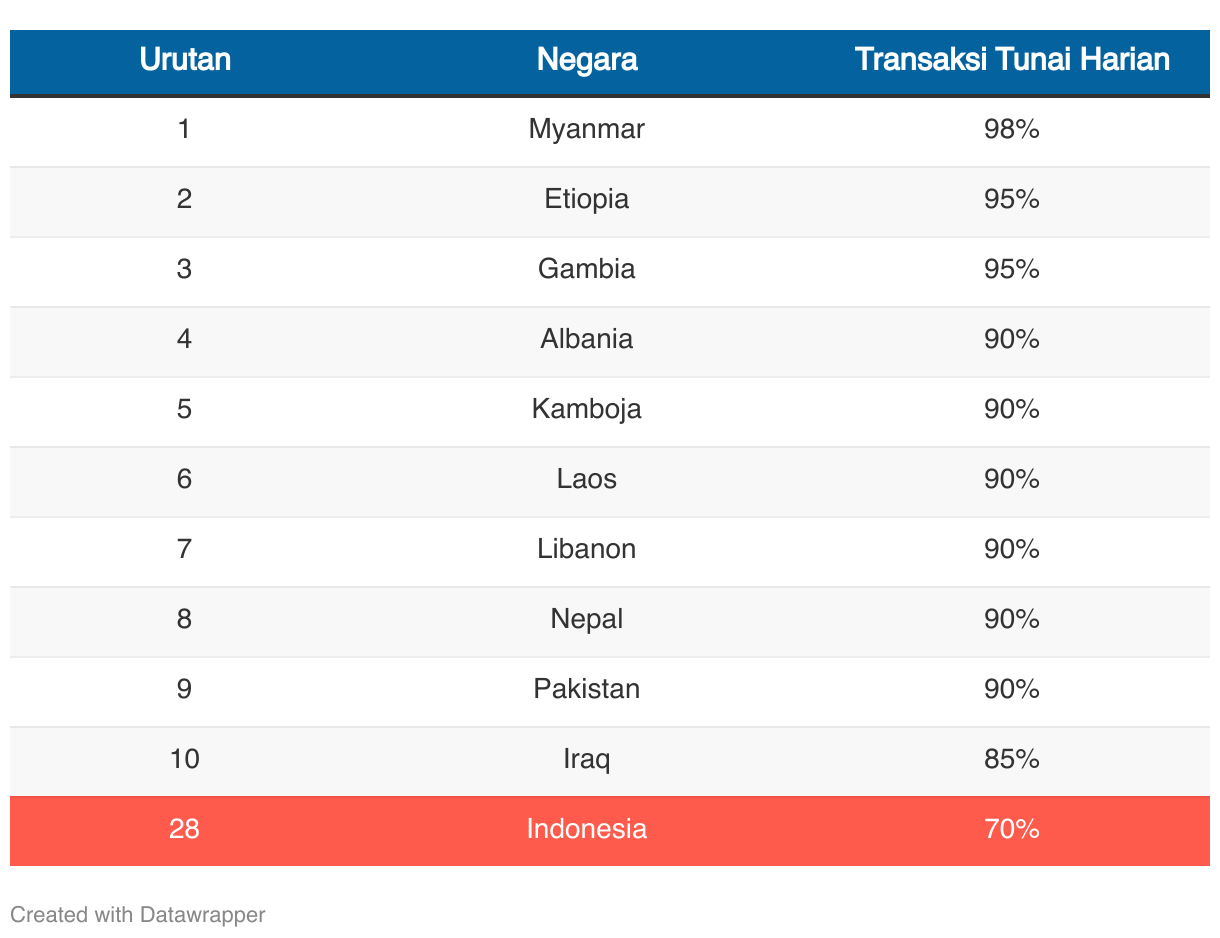Click the Laos country cell

tap(587, 479)
